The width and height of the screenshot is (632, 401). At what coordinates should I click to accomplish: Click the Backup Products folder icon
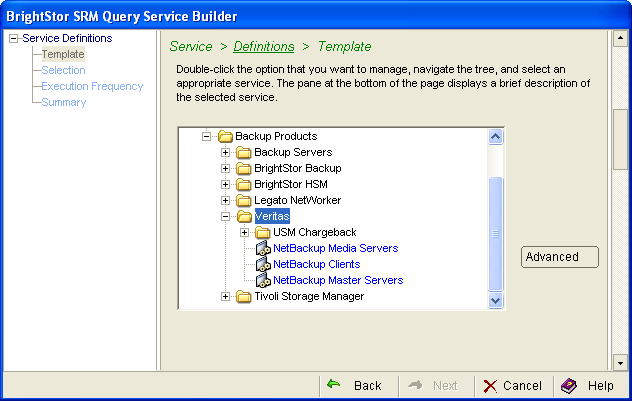pyautogui.click(x=225, y=136)
